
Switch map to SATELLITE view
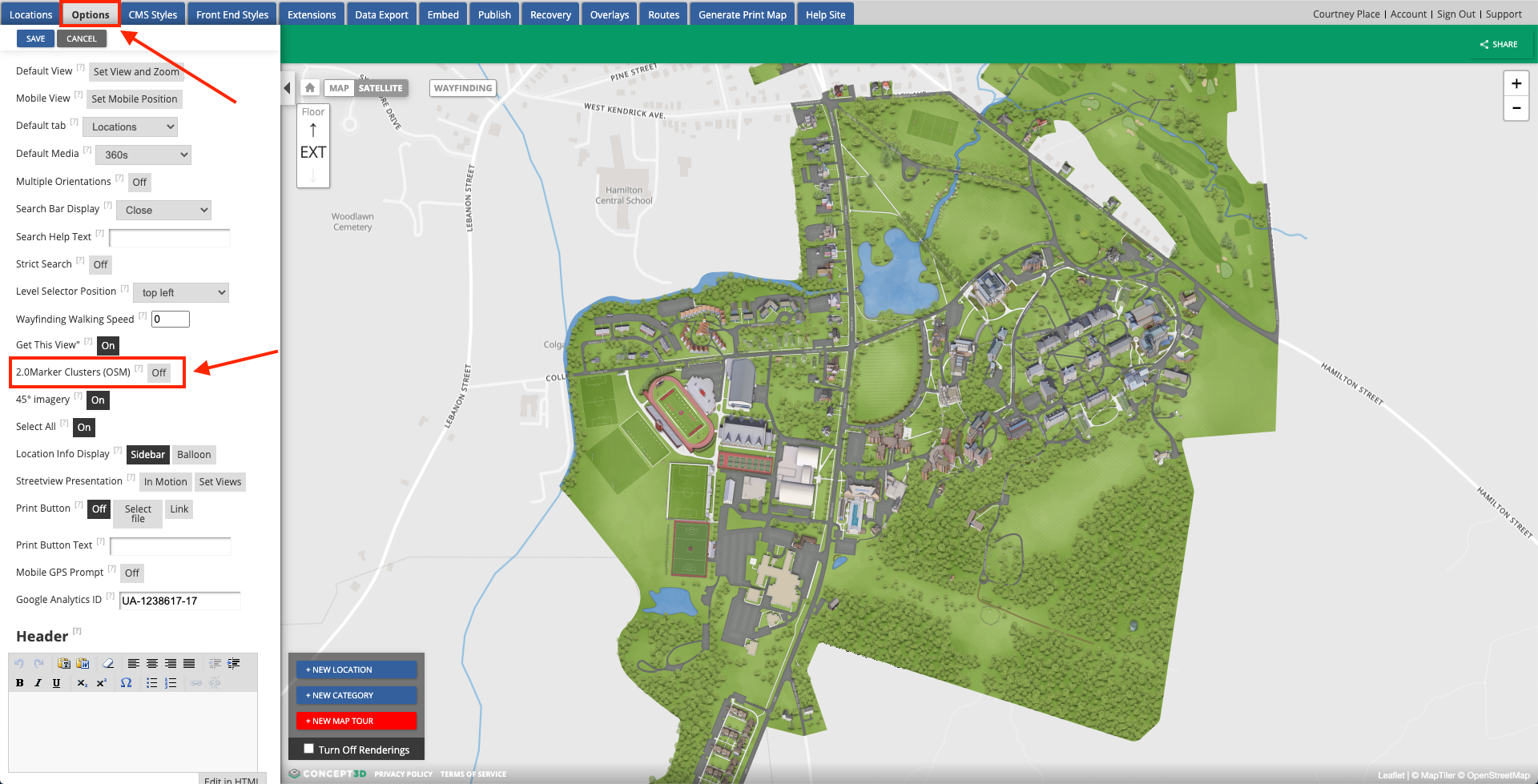coord(380,88)
